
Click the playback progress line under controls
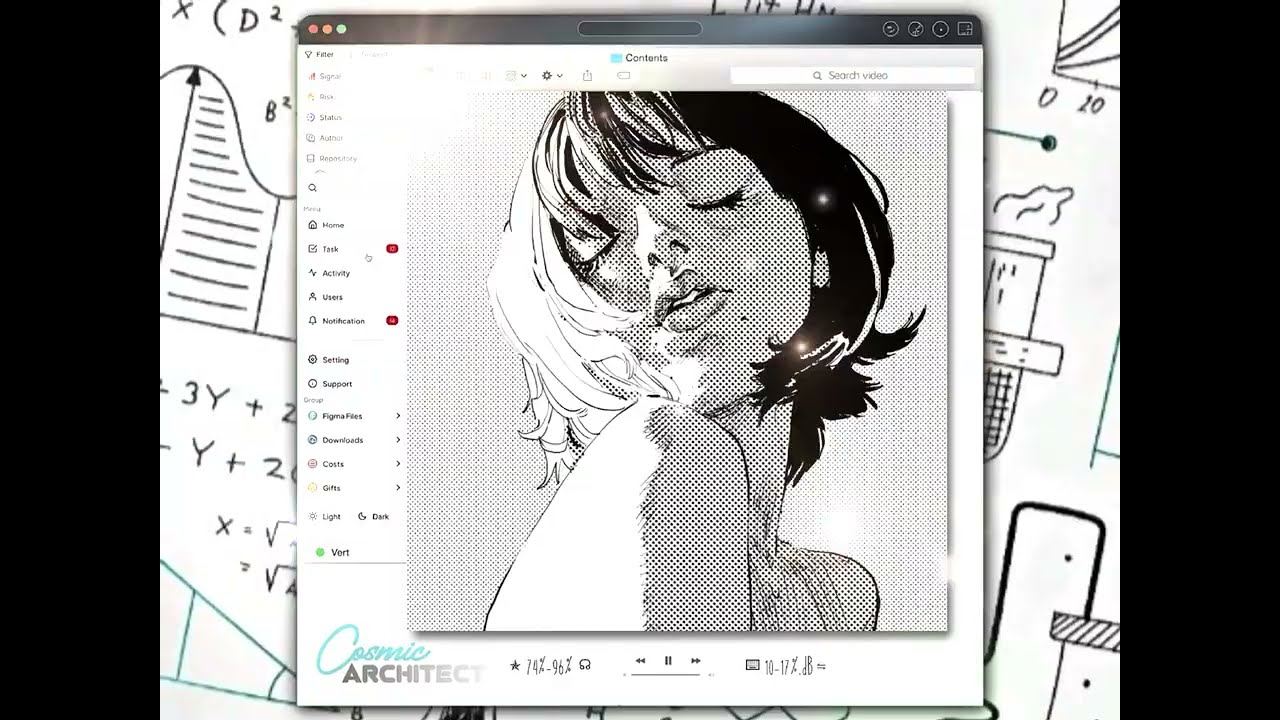tap(668, 675)
